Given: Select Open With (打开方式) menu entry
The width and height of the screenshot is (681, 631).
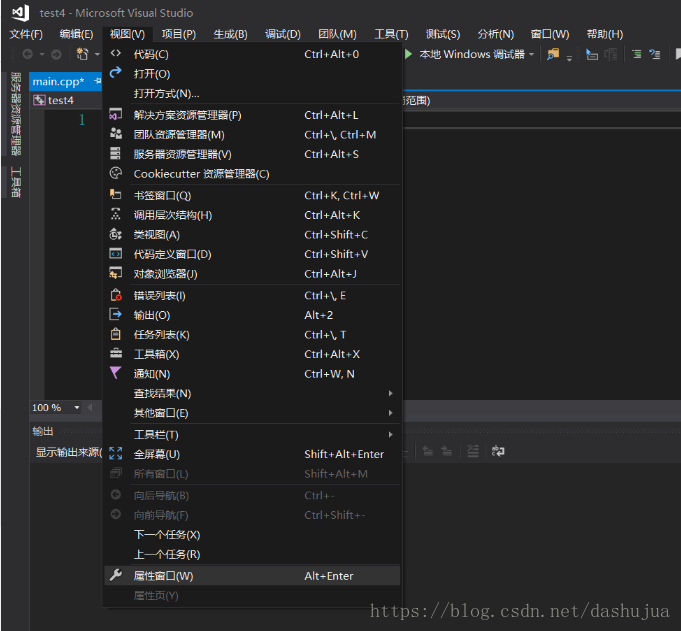Looking at the screenshot, I should (x=252, y=93).
